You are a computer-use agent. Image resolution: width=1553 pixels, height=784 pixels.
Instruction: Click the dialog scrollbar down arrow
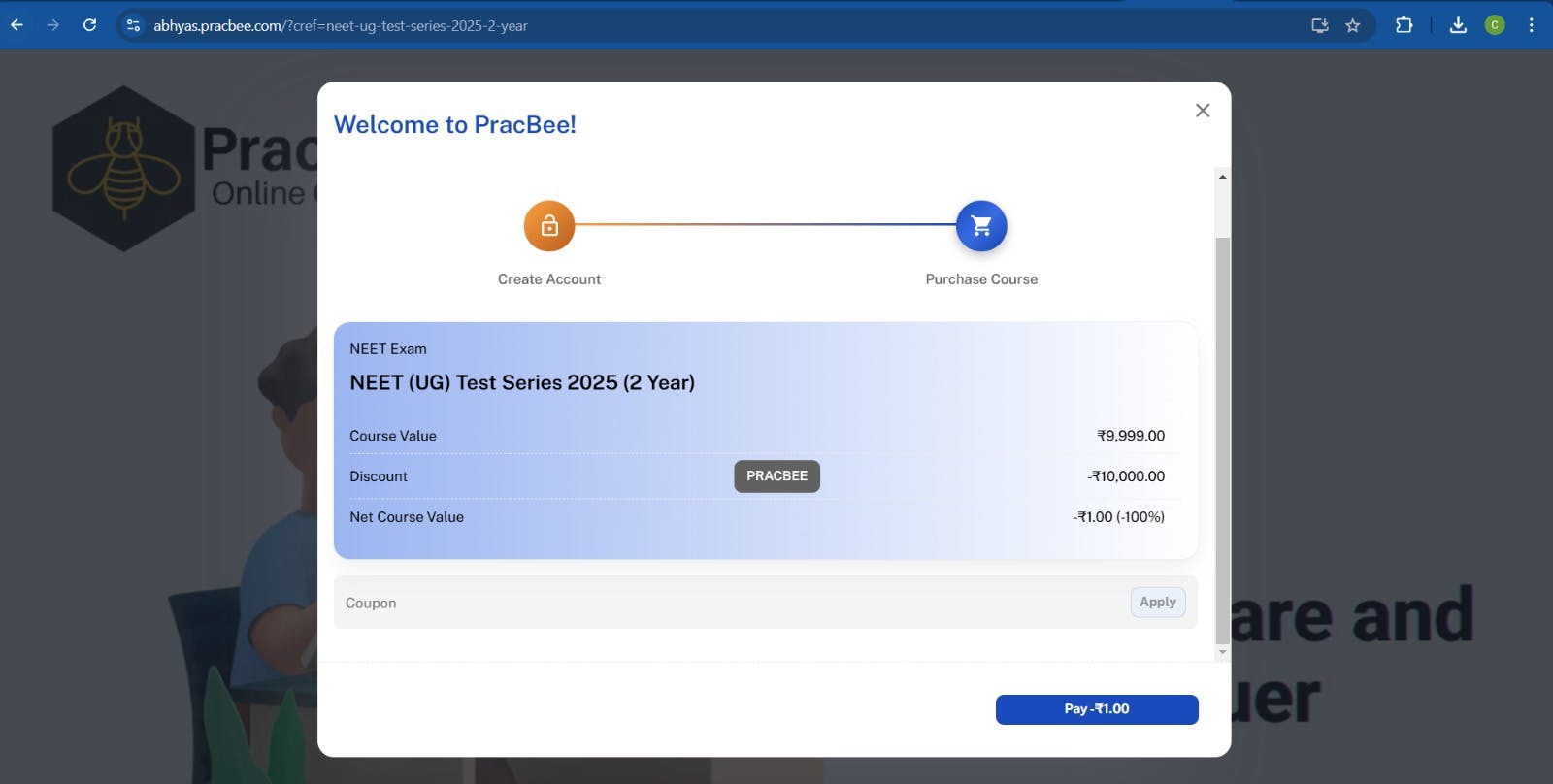click(x=1222, y=653)
